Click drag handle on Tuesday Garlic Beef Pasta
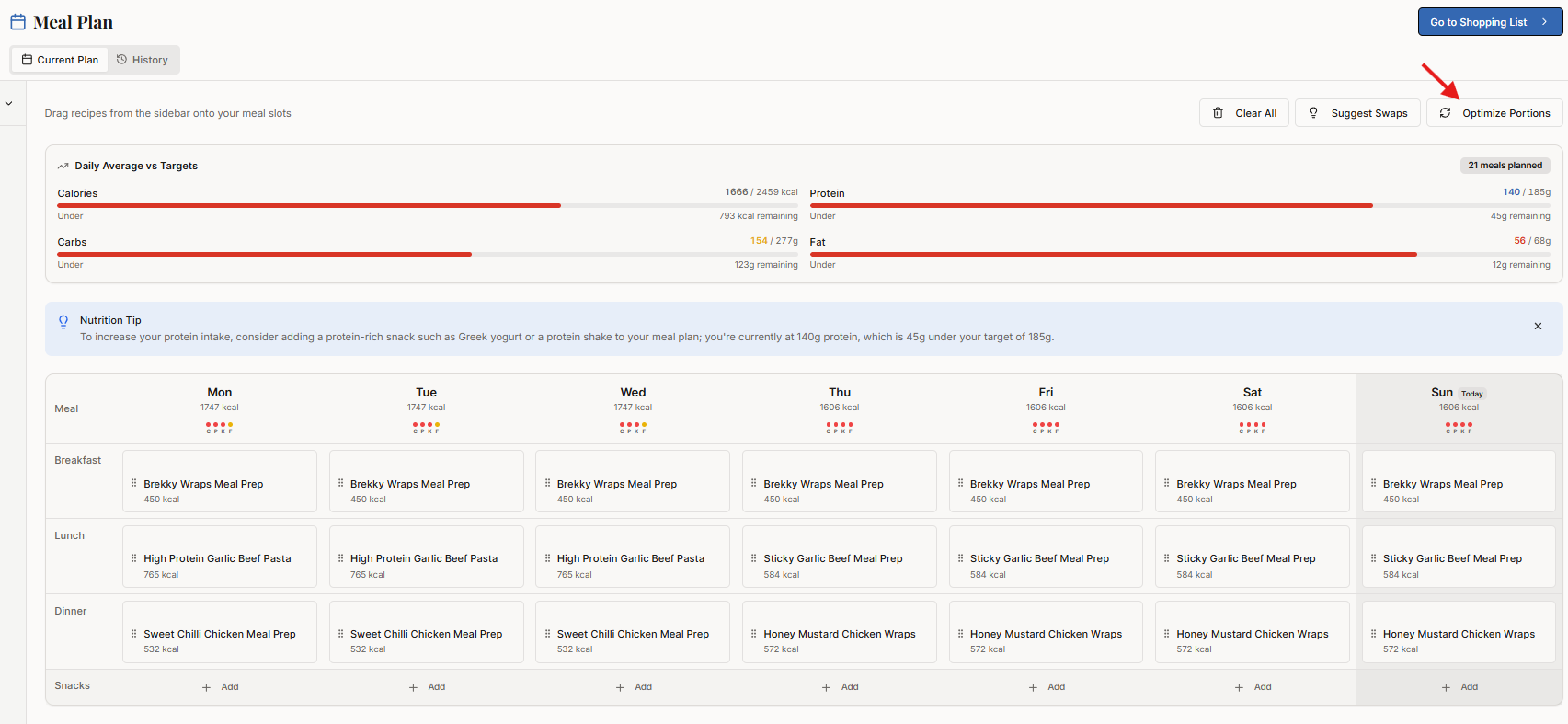 (341, 558)
